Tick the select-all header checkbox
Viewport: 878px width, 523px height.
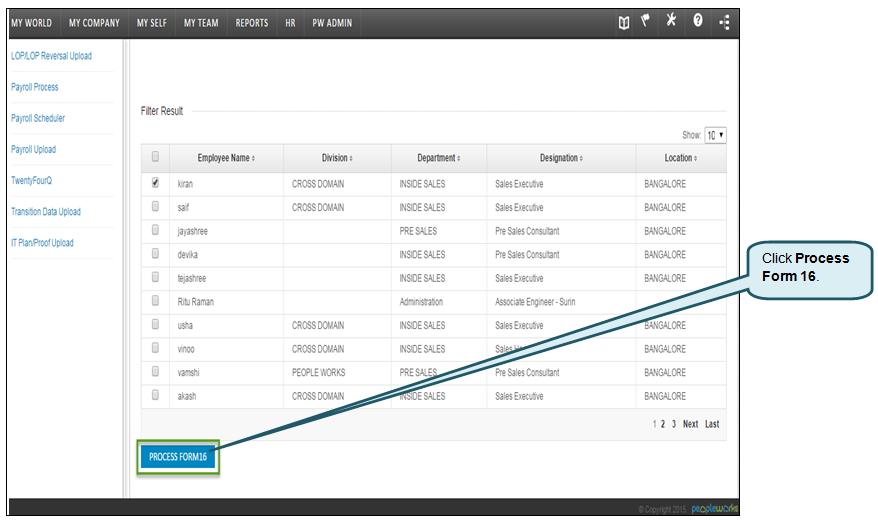(155, 157)
